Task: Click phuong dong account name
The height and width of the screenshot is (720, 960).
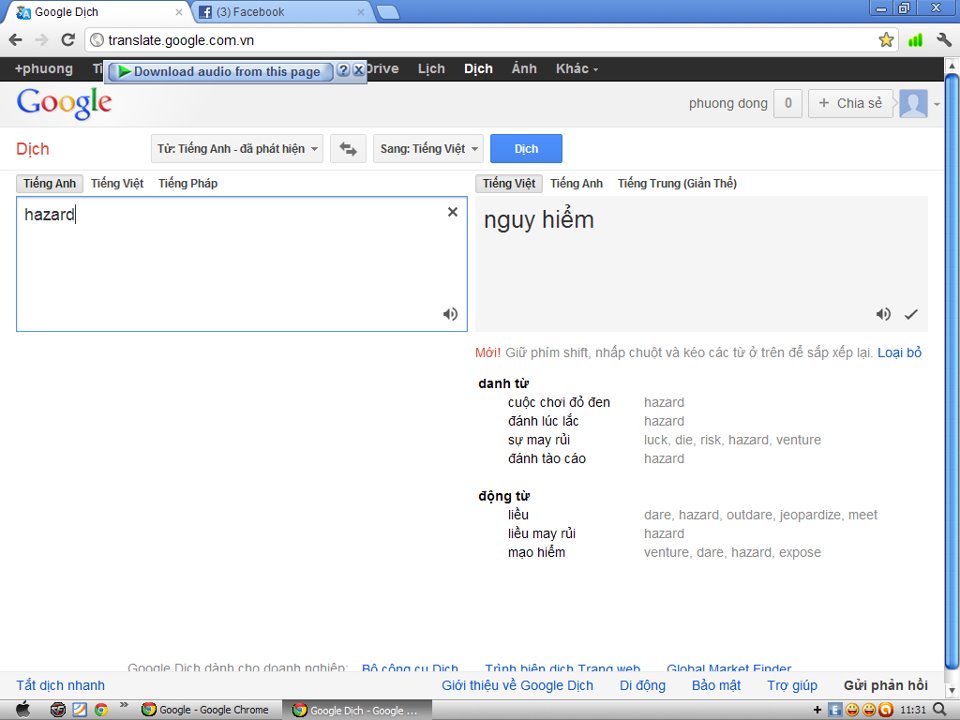Action: point(728,103)
